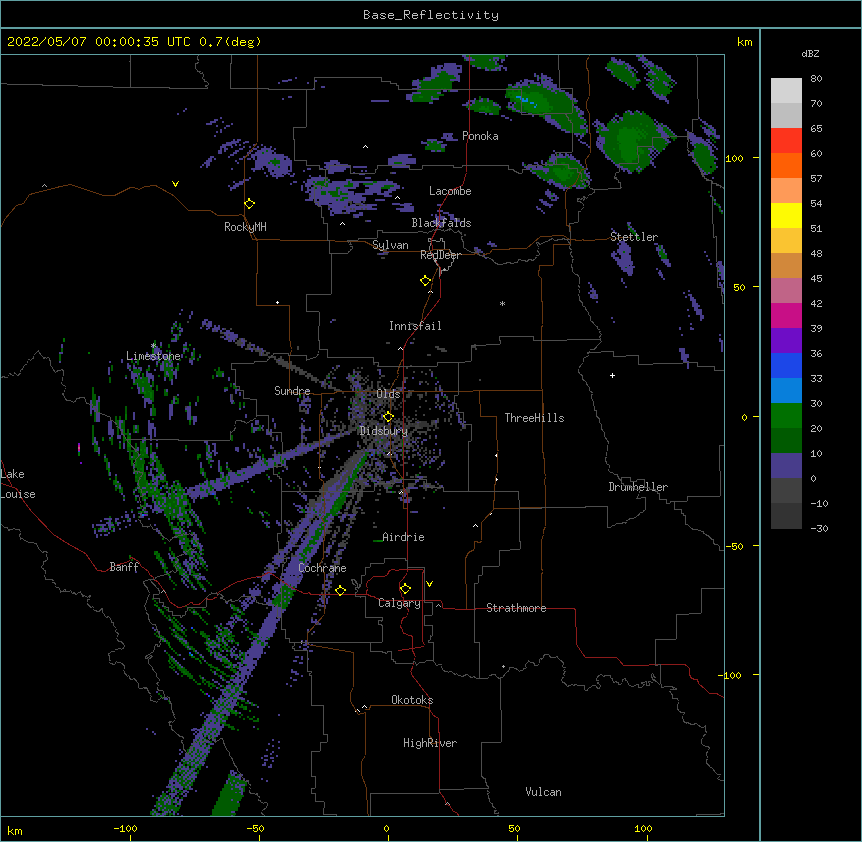Screen dimensions: 862x842
Task: Click the HighRiver label
Action: pos(430,743)
